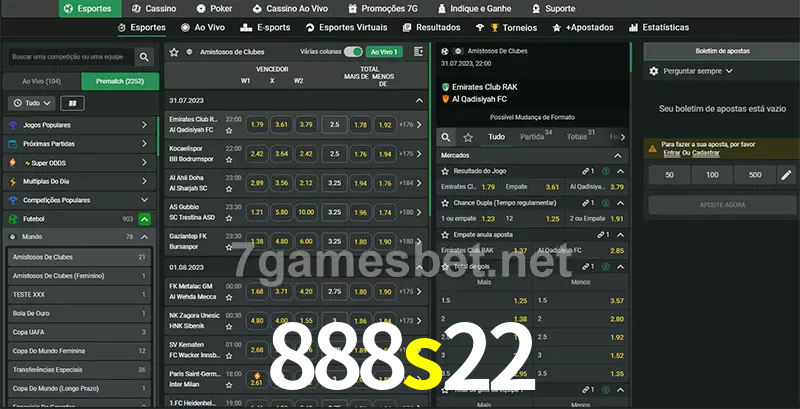Click the search magnifier beside the competition field

pyautogui.click(x=145, y=58)
